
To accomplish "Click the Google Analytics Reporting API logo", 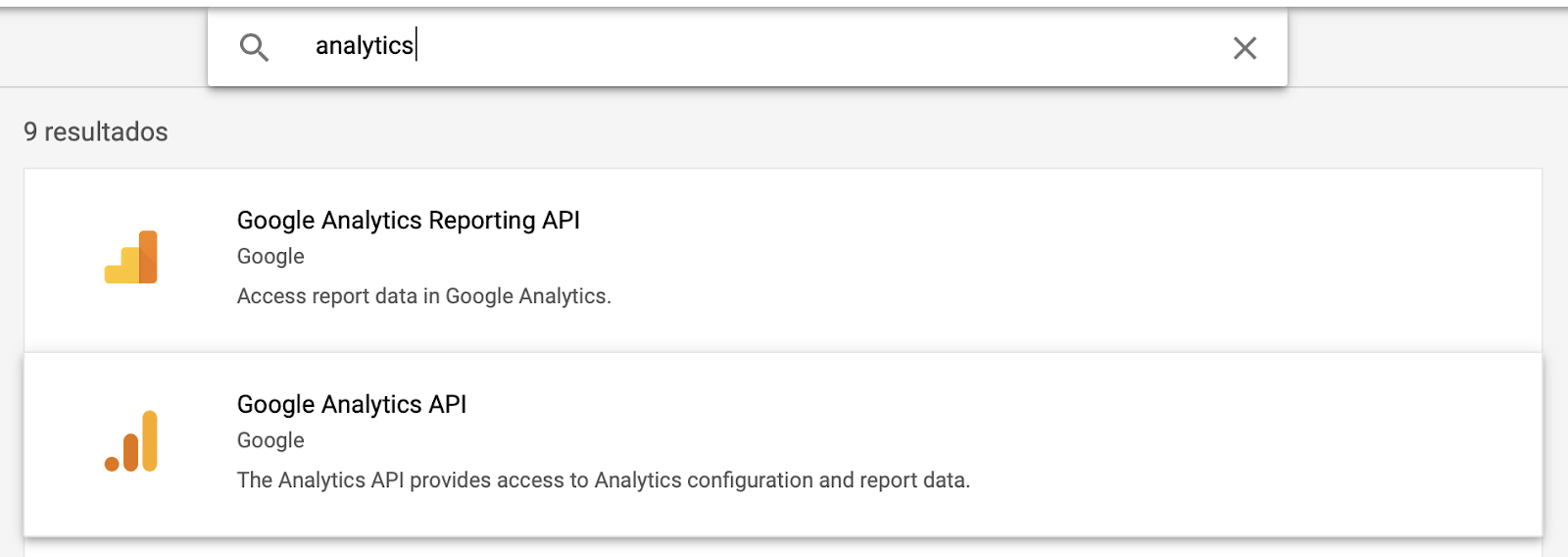I will point(131,257).
